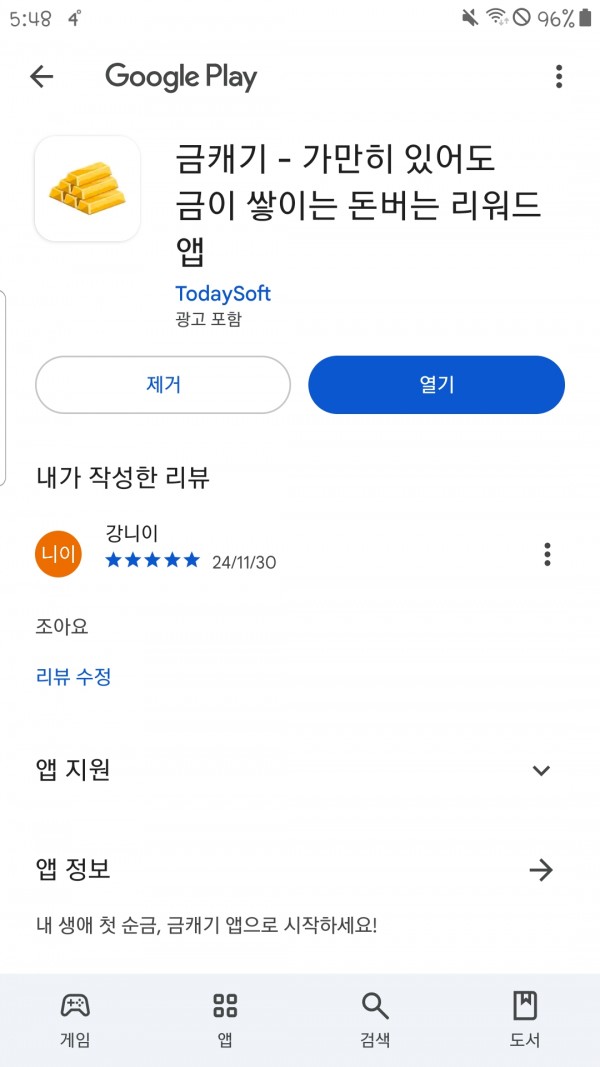Switch to the 도서 books tab
Viewport: 600px width, 1067px height.
click(x=524, y=1019)
